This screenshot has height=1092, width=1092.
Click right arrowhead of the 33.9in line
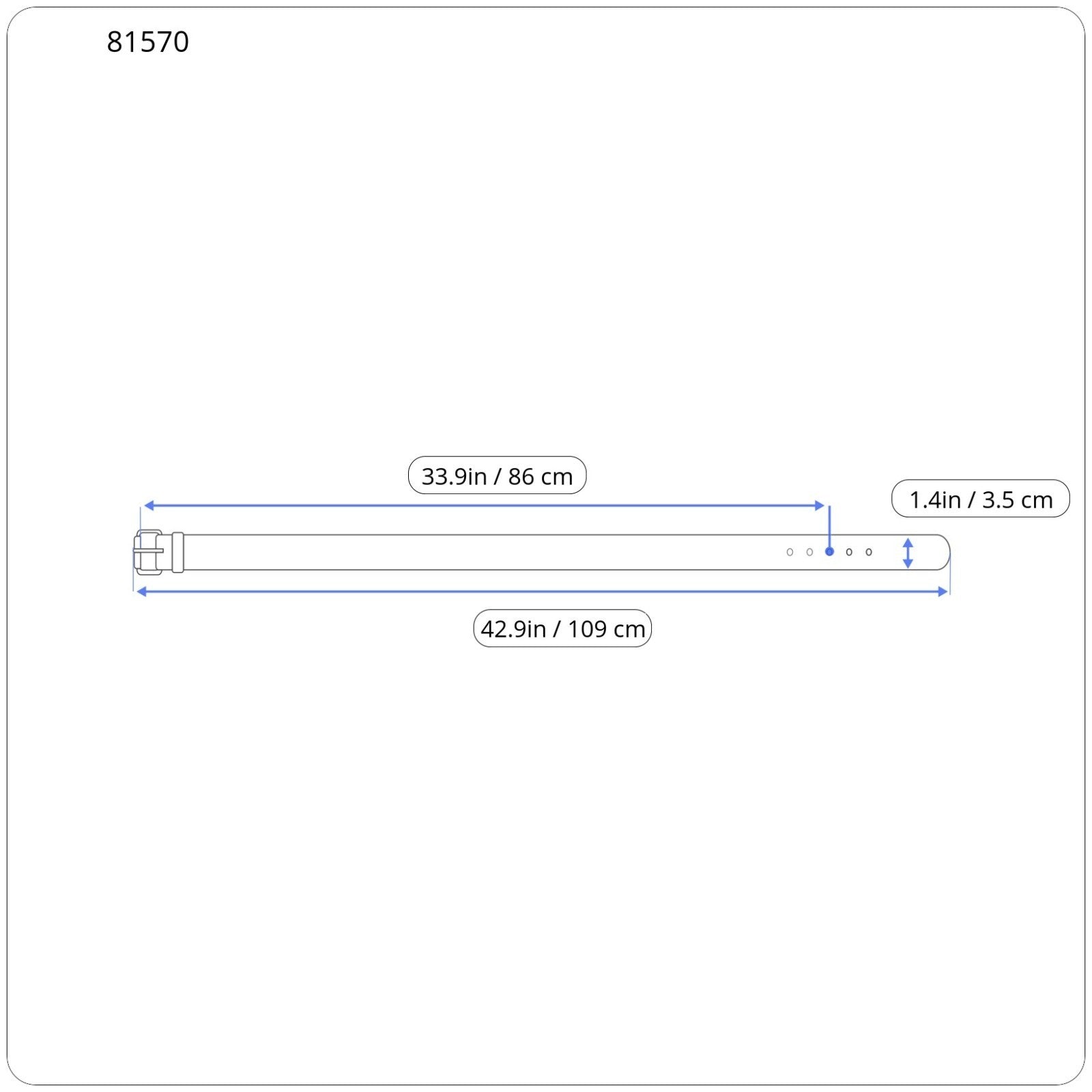[x=820, y=506]
